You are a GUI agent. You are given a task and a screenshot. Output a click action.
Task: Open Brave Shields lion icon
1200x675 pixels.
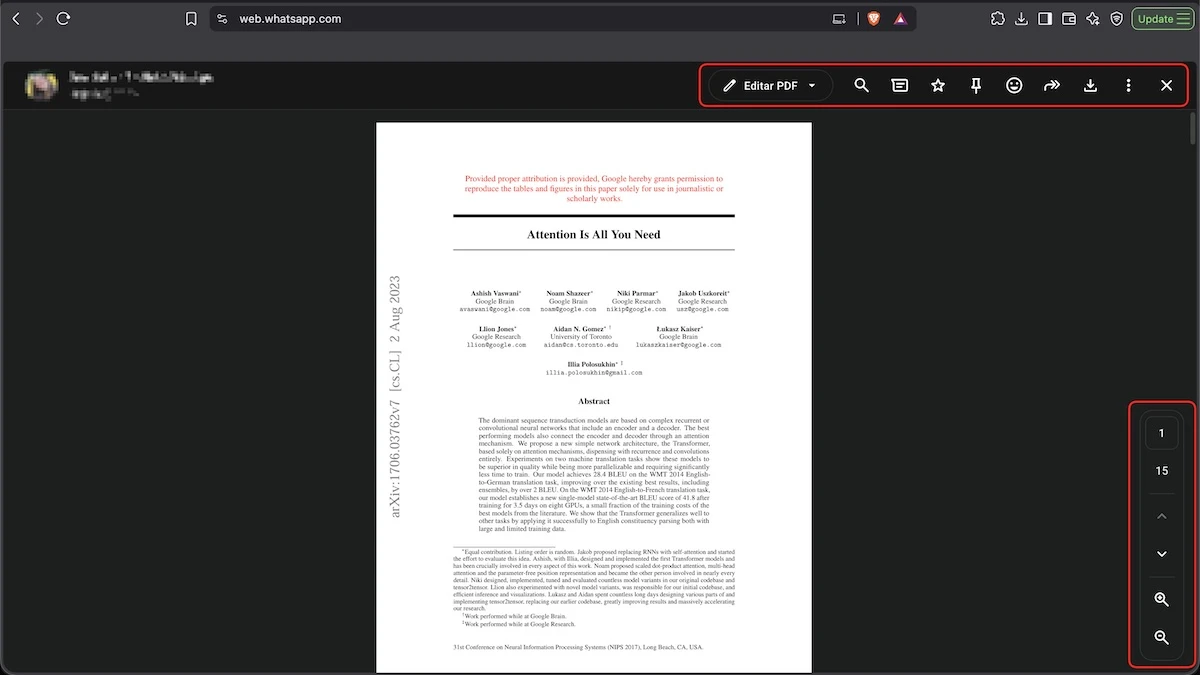coord(873,19)
